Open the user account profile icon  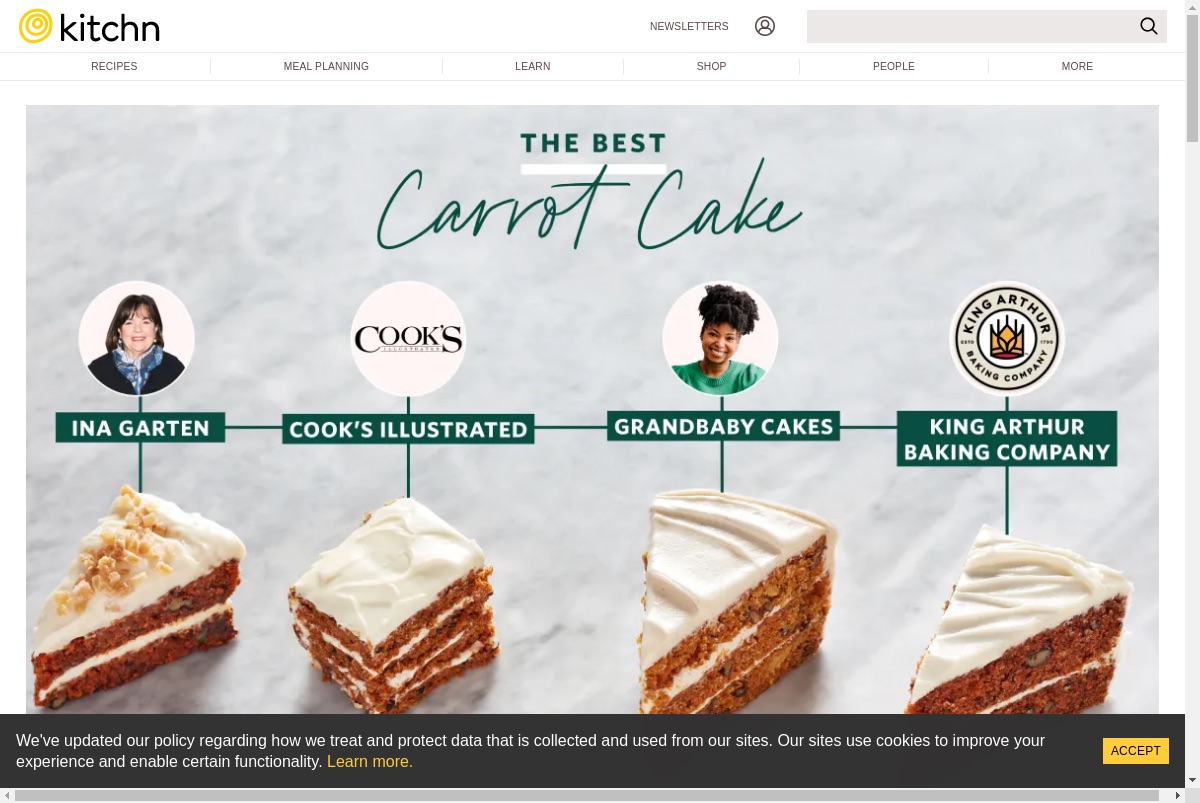[765, 26]
